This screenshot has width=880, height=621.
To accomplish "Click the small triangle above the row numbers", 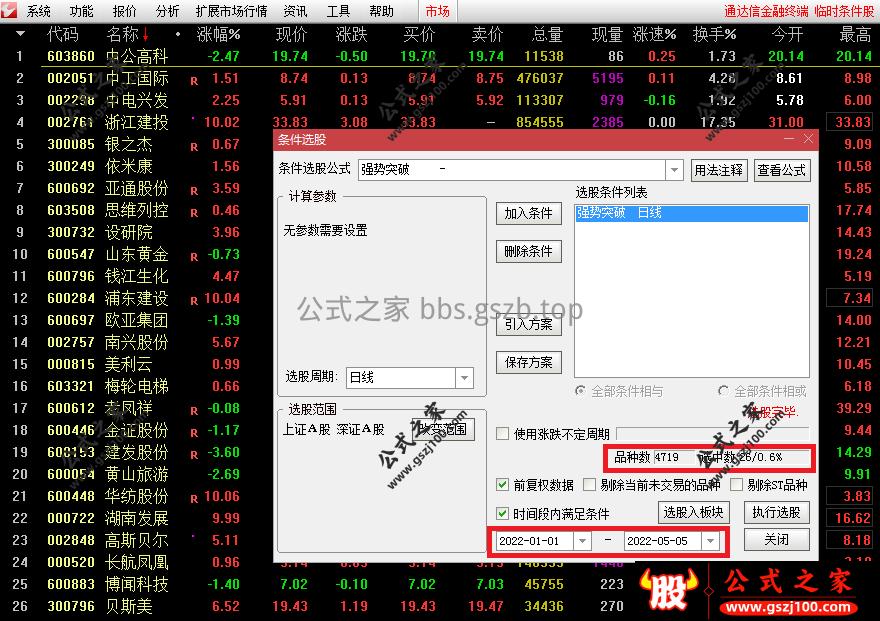I will [x=20, y=34].
